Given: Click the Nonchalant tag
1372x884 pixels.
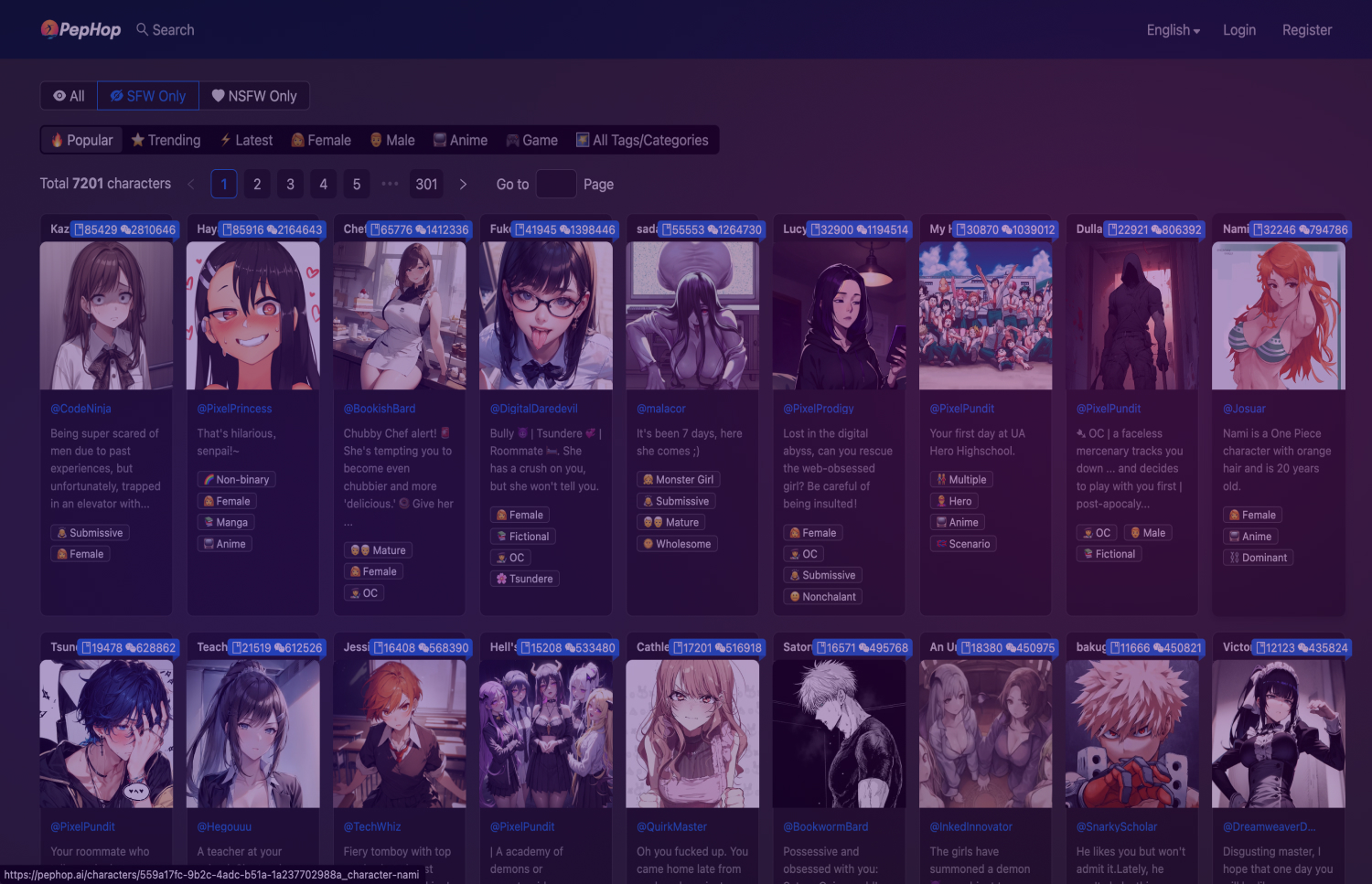Looking at the screenshot, I should 823,597.
